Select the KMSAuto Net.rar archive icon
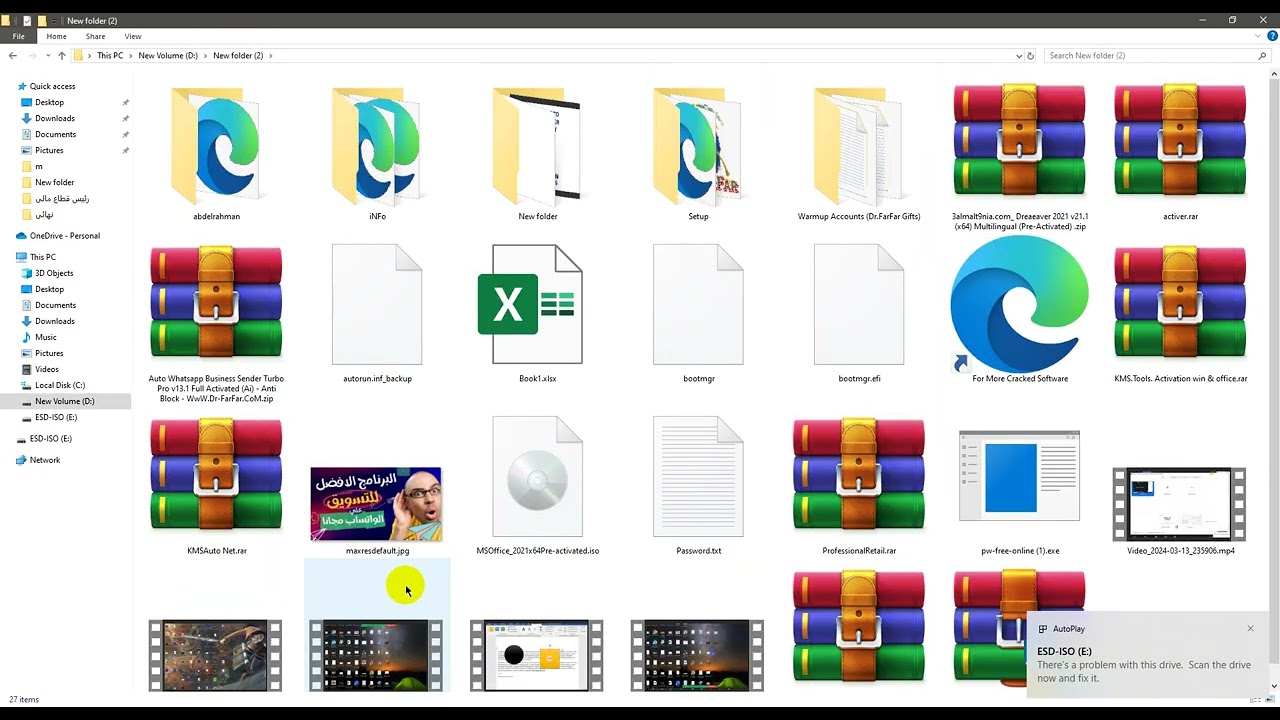Viewport: 1280px width, 720px height. tap(216, 475)
